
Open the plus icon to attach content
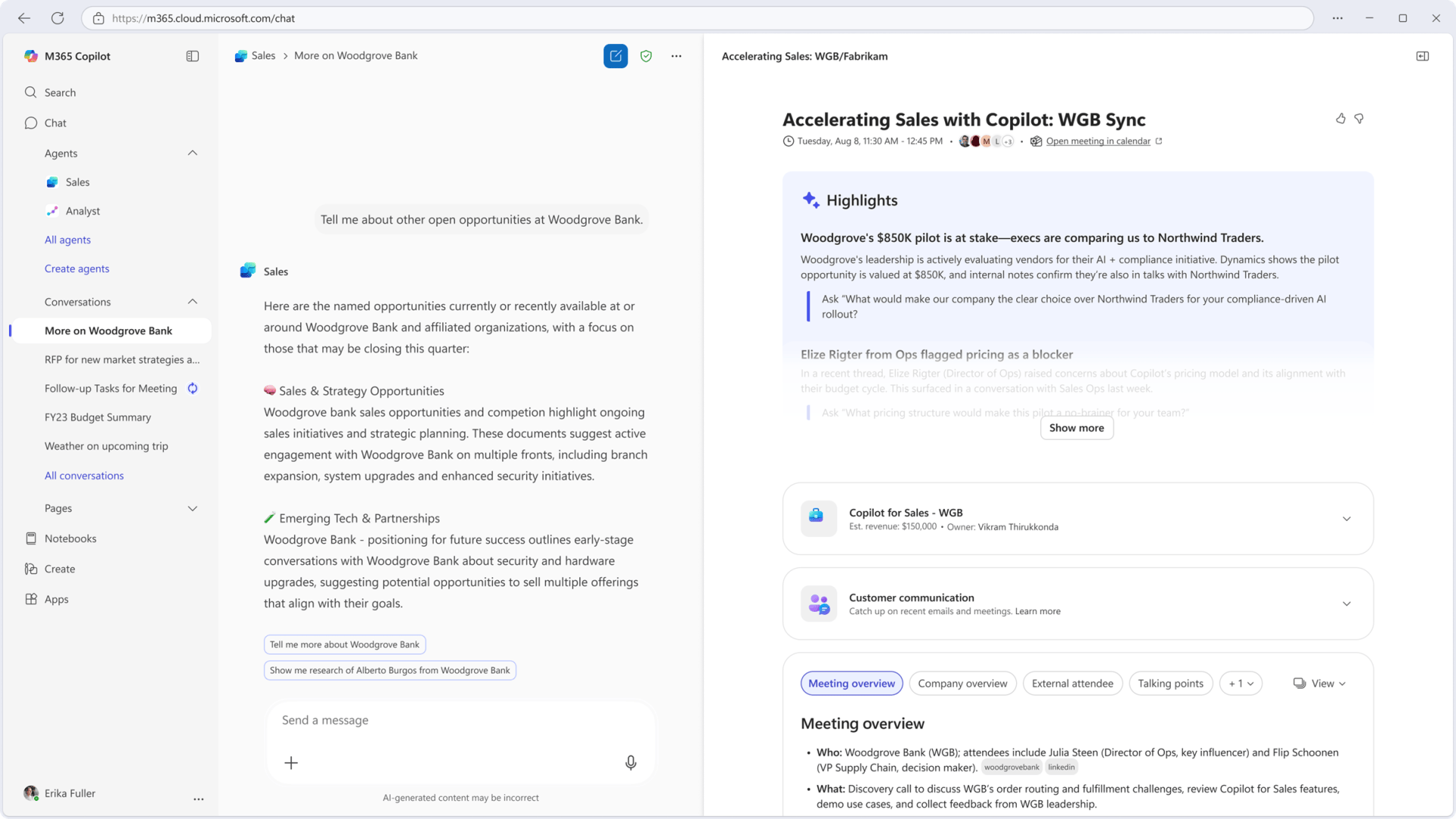pyautogui.click(x=291, y=763)
